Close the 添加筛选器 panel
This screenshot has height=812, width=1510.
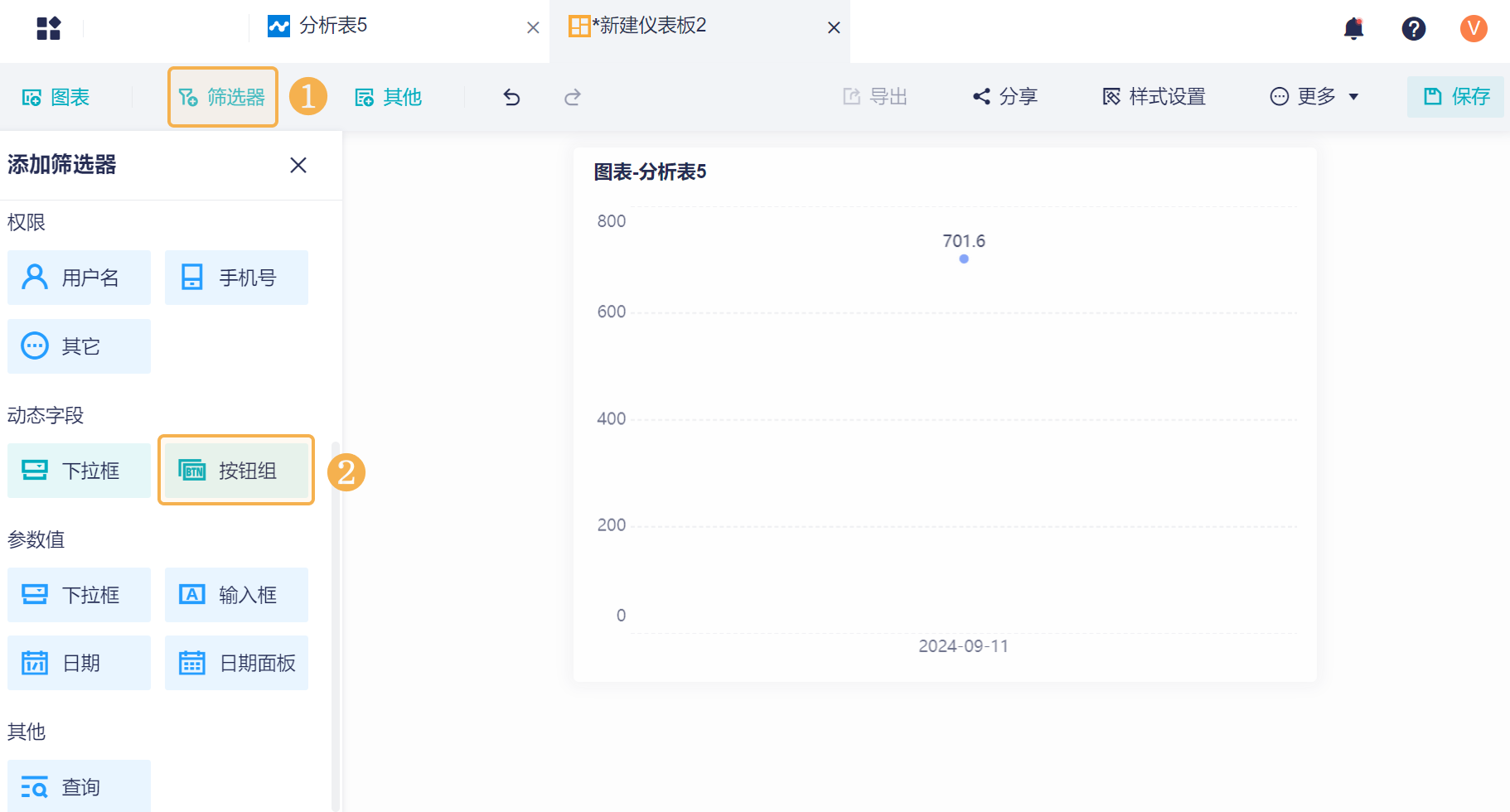(298, 165)
